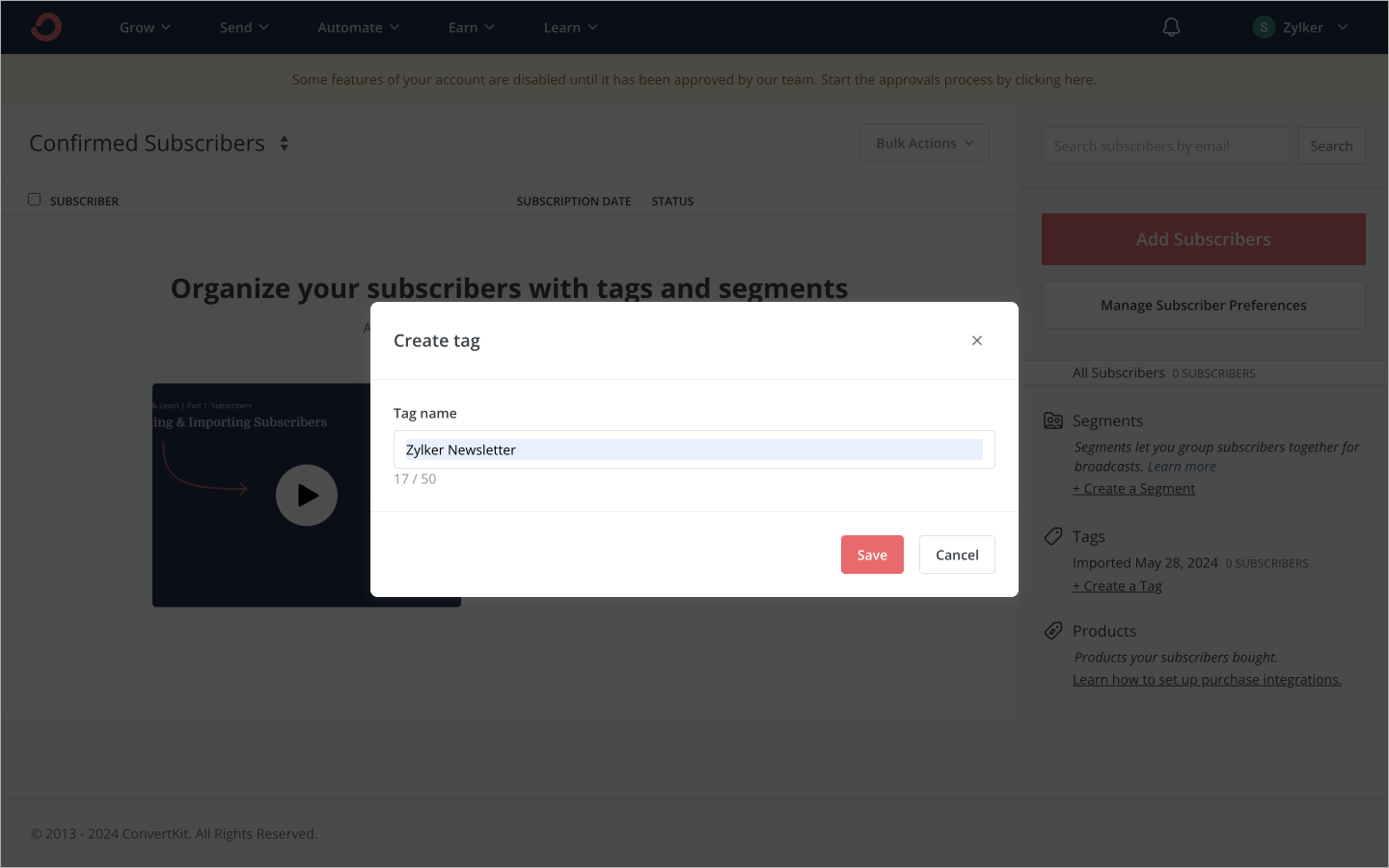The width and height of the screenshot is (1389, 868).
Task: Click the Add Subscribers button
Action: [x=1204, y=239]
